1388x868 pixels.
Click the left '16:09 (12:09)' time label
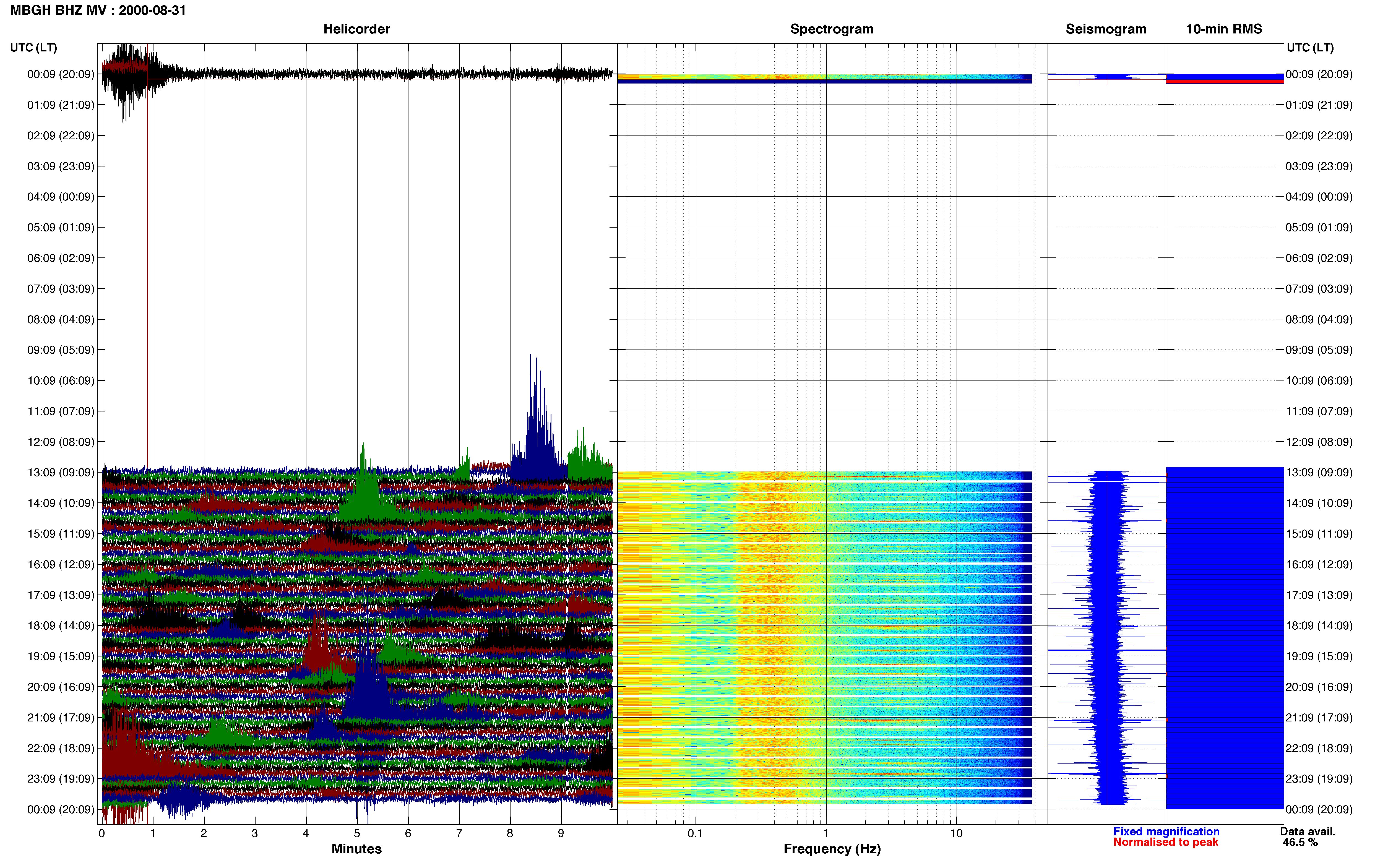61,564
